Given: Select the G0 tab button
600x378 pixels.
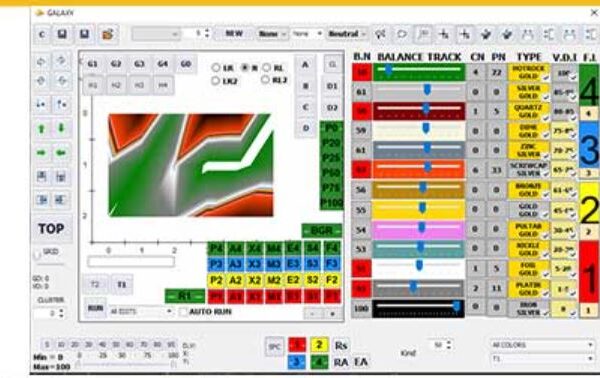Looking at the screenshot, I should pos(186,64).
